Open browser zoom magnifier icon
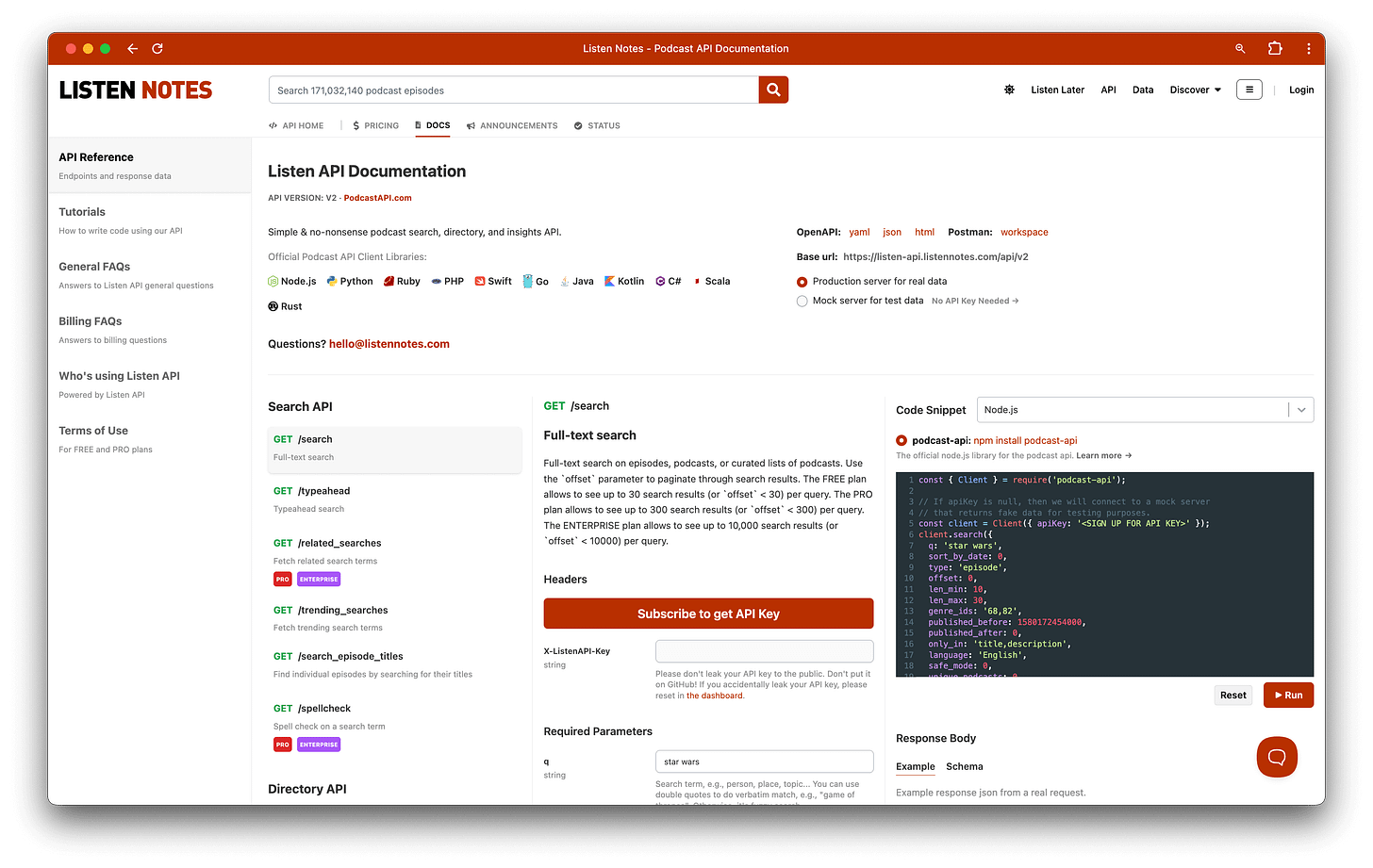Image resolution: width=1373 pixels, height=868 pixels. 1240,48
